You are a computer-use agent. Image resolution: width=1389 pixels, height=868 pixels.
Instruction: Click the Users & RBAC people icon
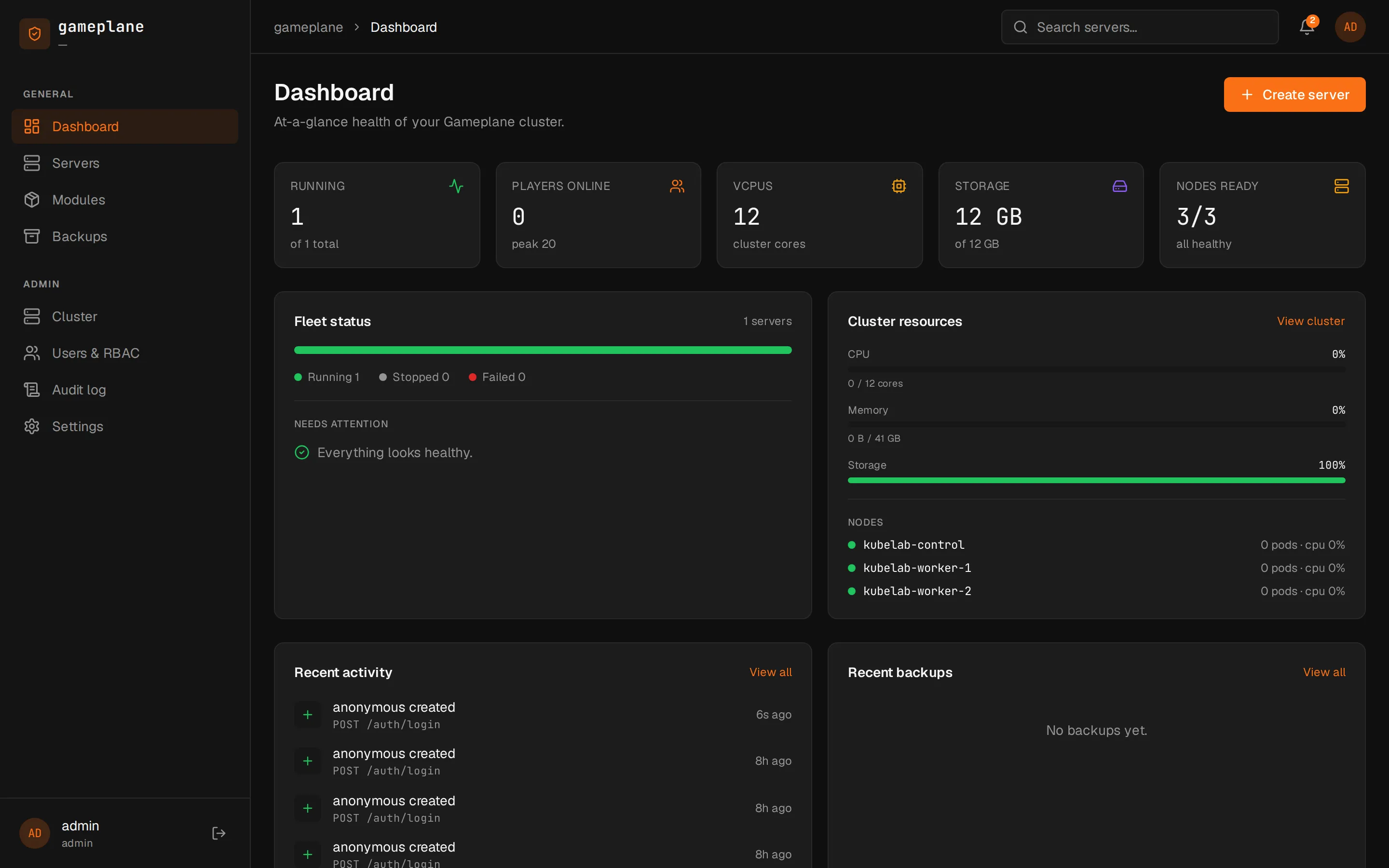pos(31,353)
